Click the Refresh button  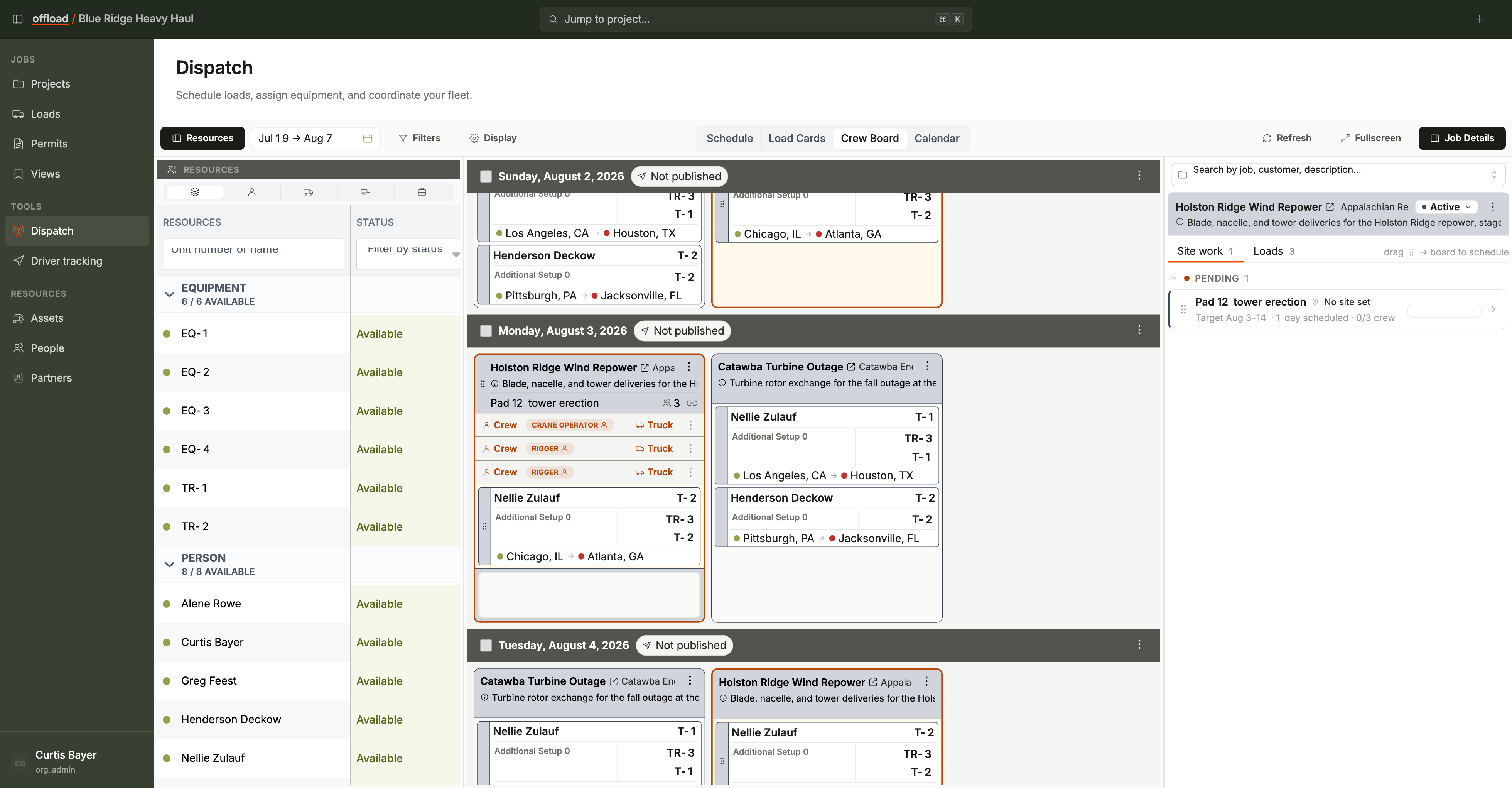[1287, 138]
